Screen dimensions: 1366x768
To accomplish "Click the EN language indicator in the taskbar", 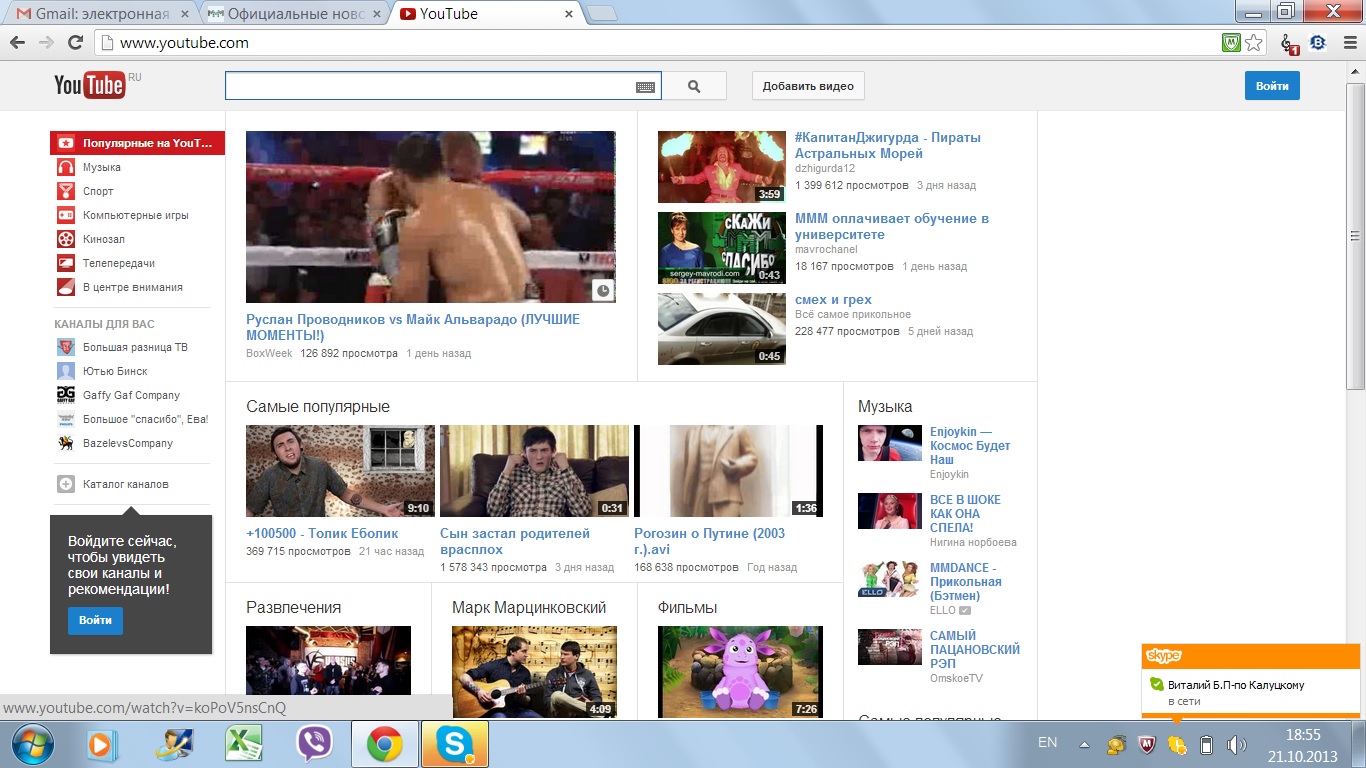I will click(x=1047, y=743).
